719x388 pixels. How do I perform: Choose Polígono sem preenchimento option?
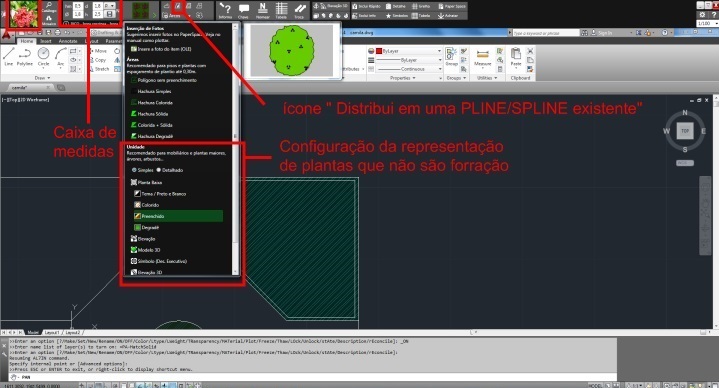pyautogui.click(x=164, y=80)
